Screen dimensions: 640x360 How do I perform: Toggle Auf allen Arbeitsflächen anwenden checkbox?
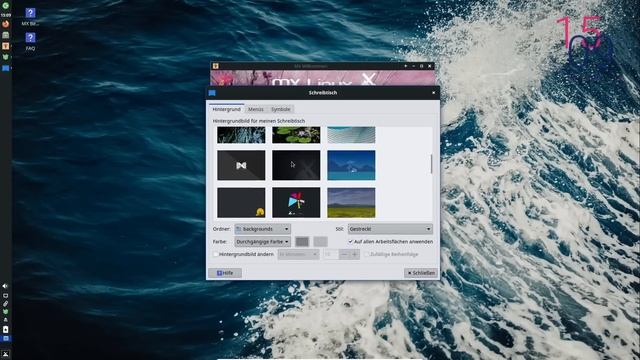pyautogui.click(x=350, y=241)
